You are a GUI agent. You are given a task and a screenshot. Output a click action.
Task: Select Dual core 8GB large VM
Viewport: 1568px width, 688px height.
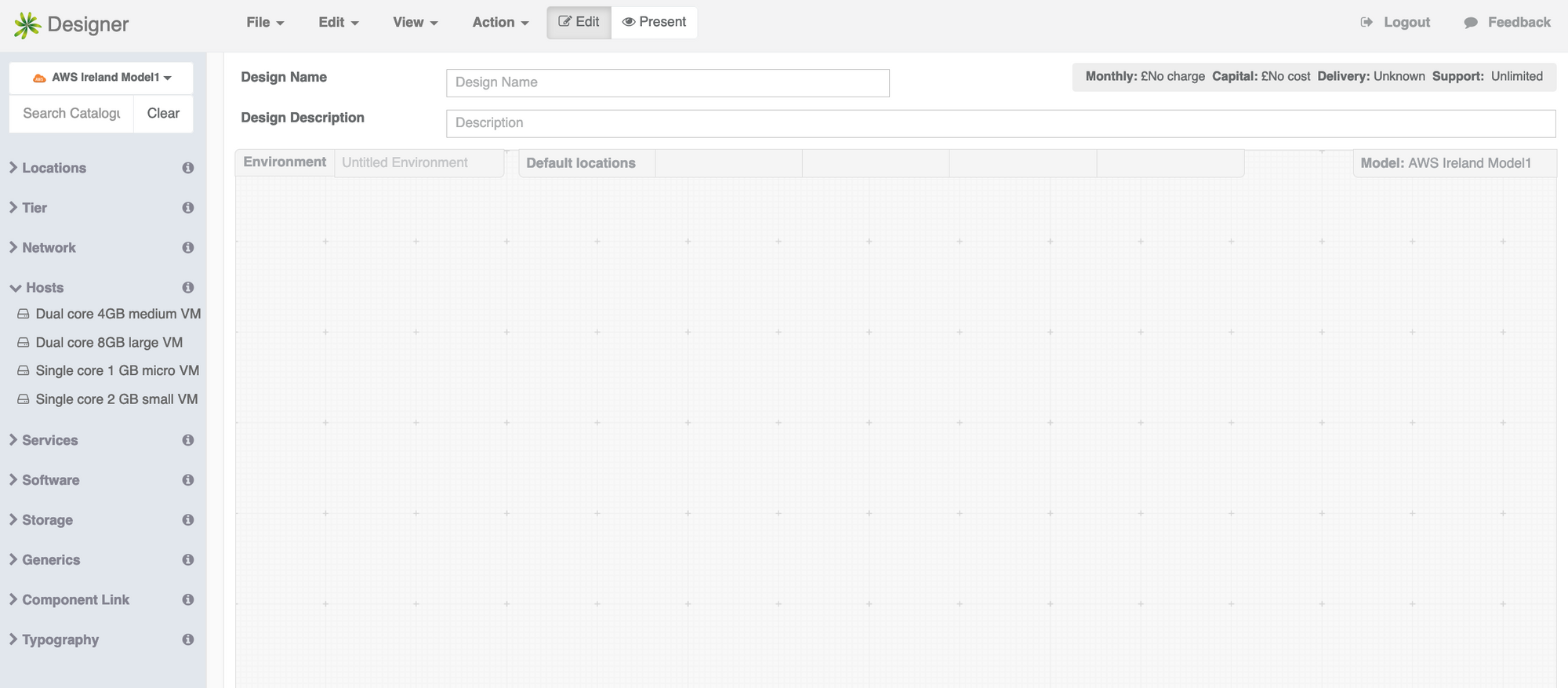[x=109, y=343]
